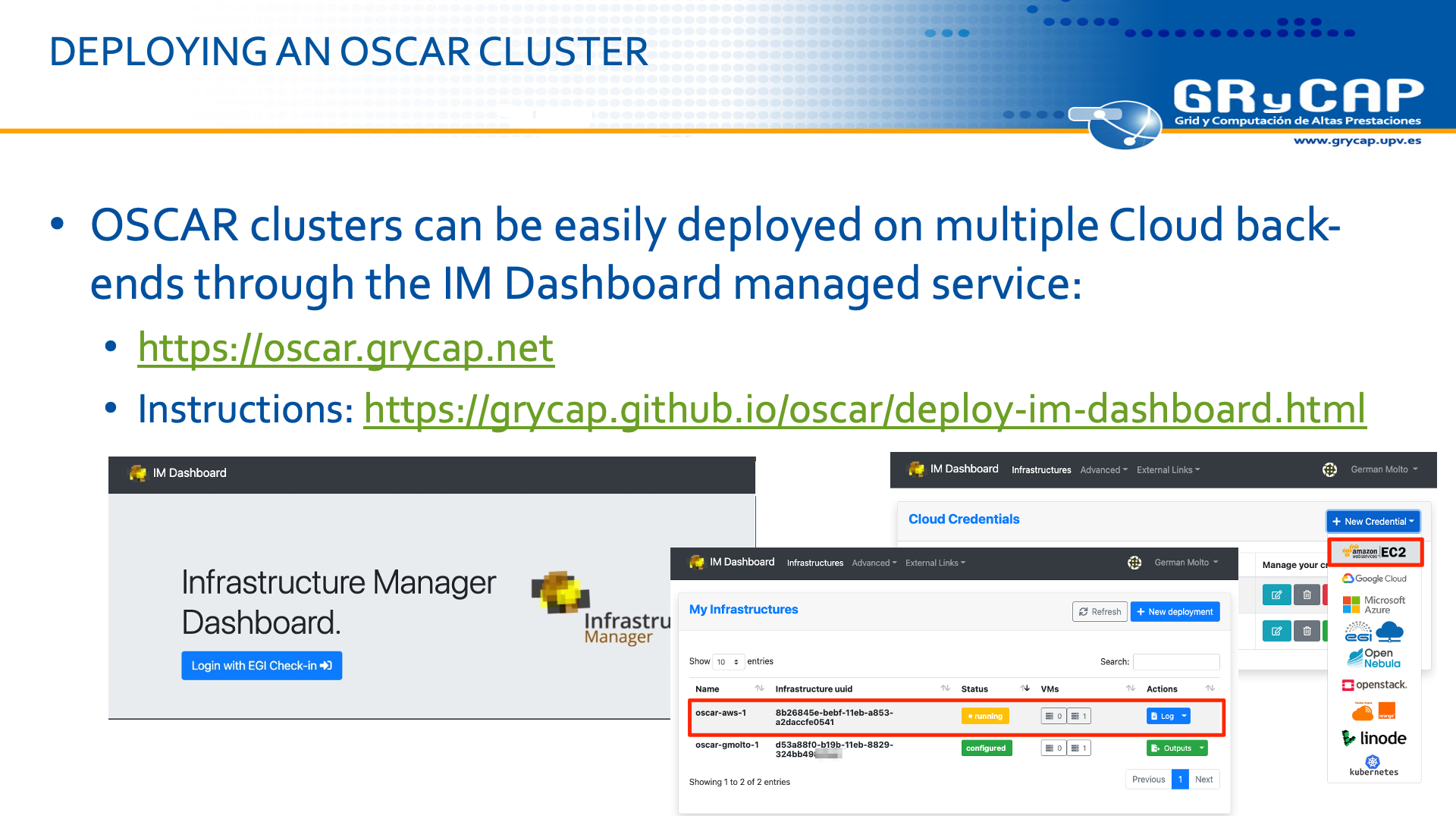Click the Refresh button
Screen dimensions: 1456x819
[1100, 612]
